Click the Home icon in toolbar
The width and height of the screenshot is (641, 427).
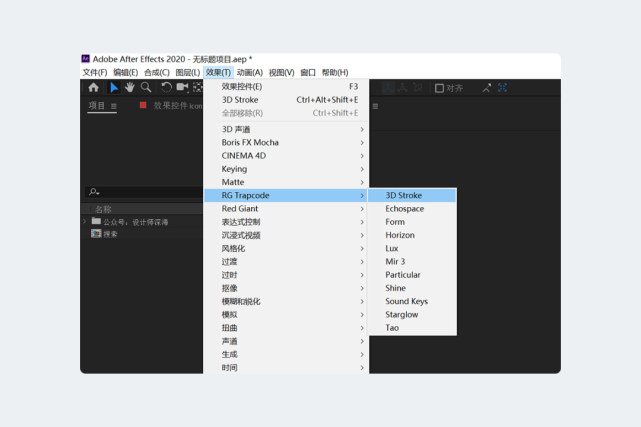[94, 87]
